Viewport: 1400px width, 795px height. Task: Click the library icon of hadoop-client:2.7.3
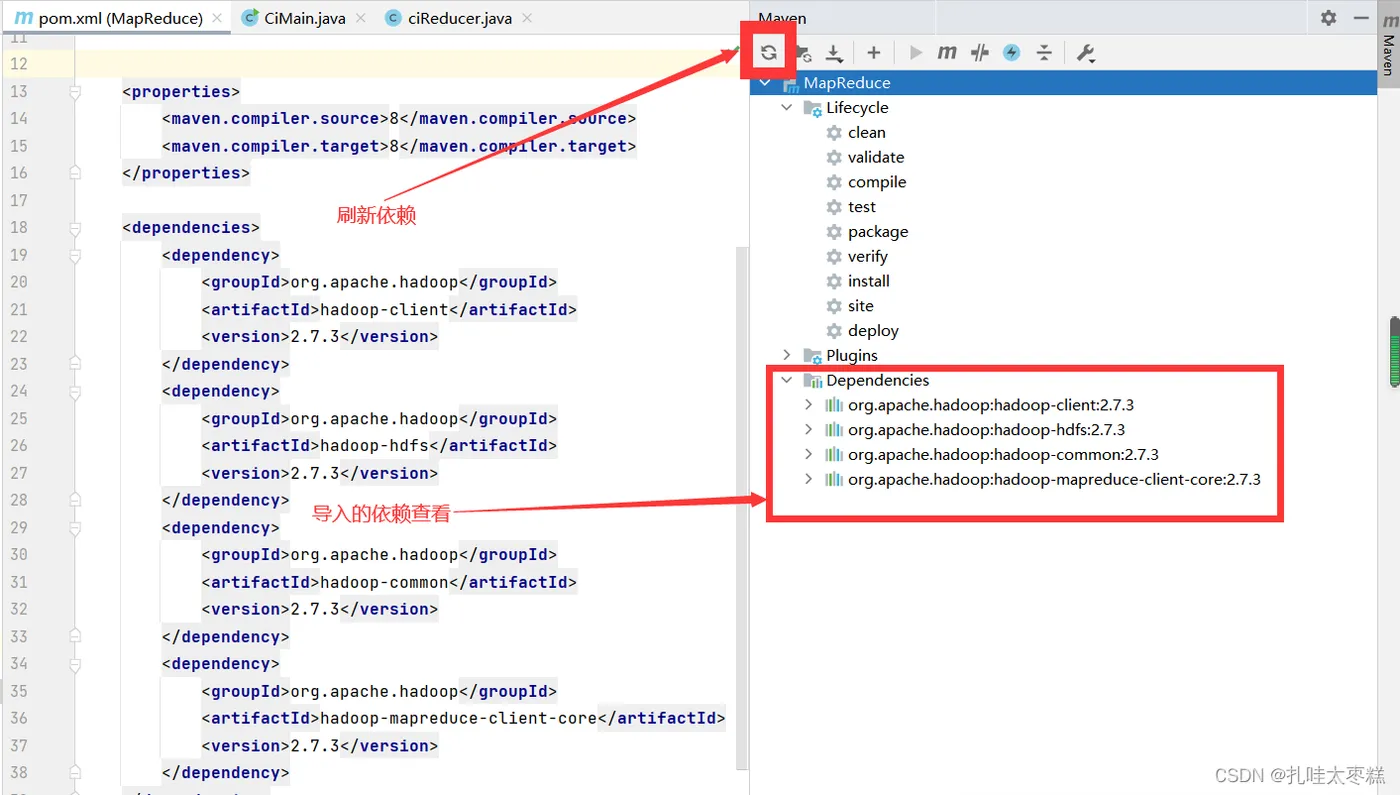coord(834,405)
